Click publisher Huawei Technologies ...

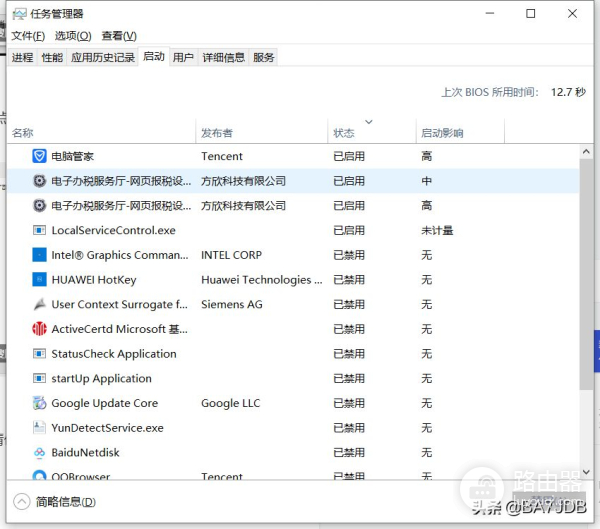click(262, 280)
